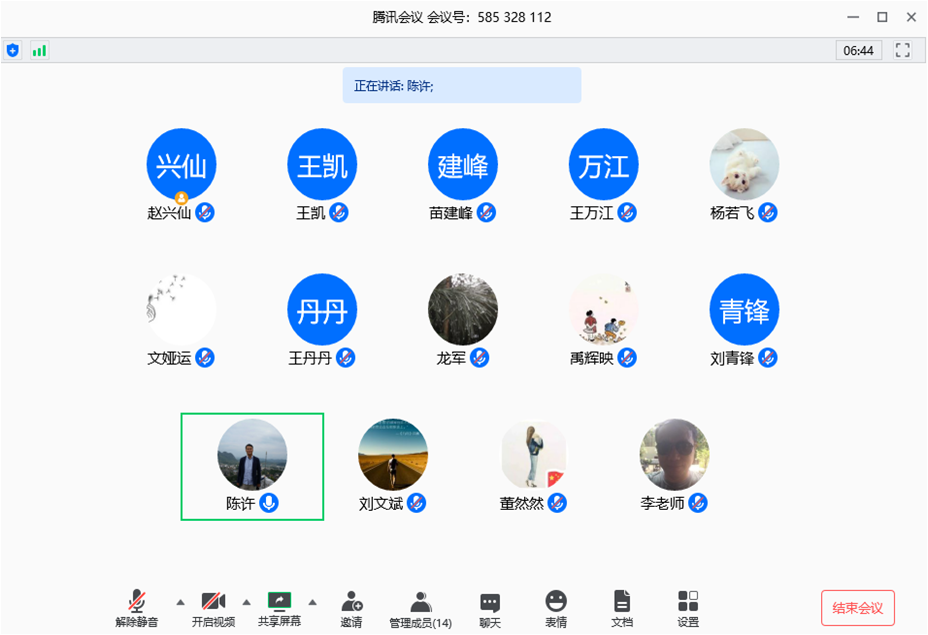Click the 06:44 meeting timer
928x635 pixels.
click(x=858, y=50)
